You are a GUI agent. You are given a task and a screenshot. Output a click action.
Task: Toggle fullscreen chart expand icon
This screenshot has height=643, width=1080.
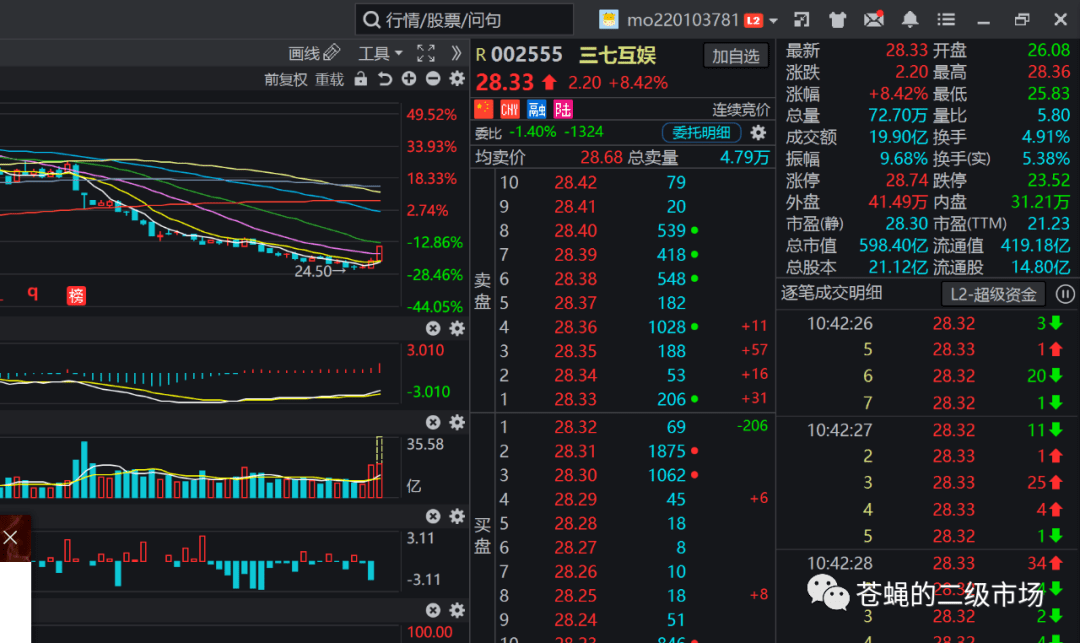[426, 53]
